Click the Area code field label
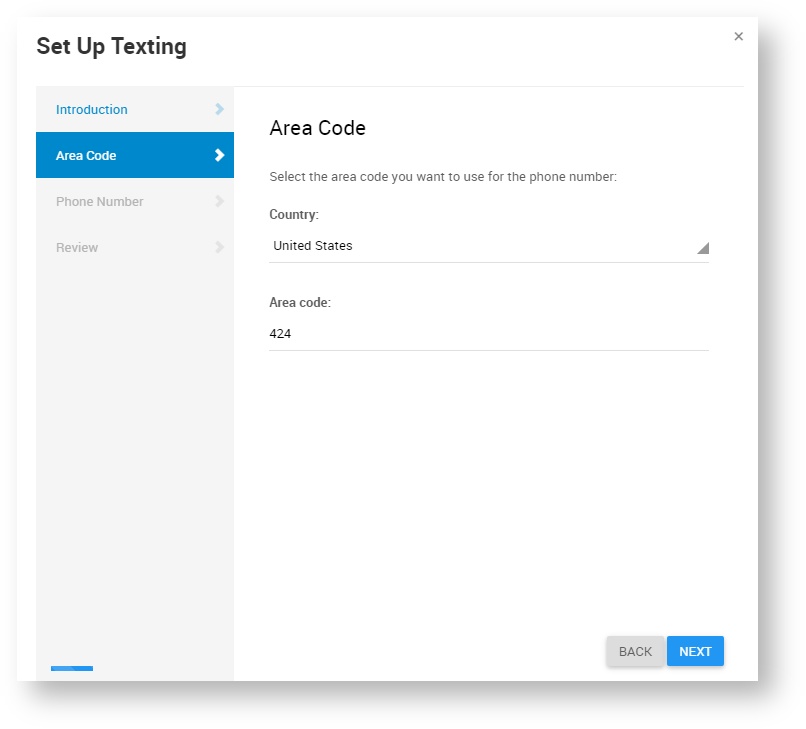Viewport: 806px width, 729px height. pos(300,302)
